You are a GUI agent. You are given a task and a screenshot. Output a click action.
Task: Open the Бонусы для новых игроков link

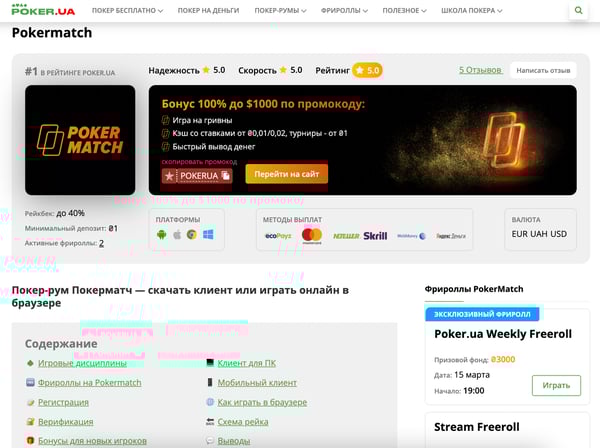tap(92, 441)
